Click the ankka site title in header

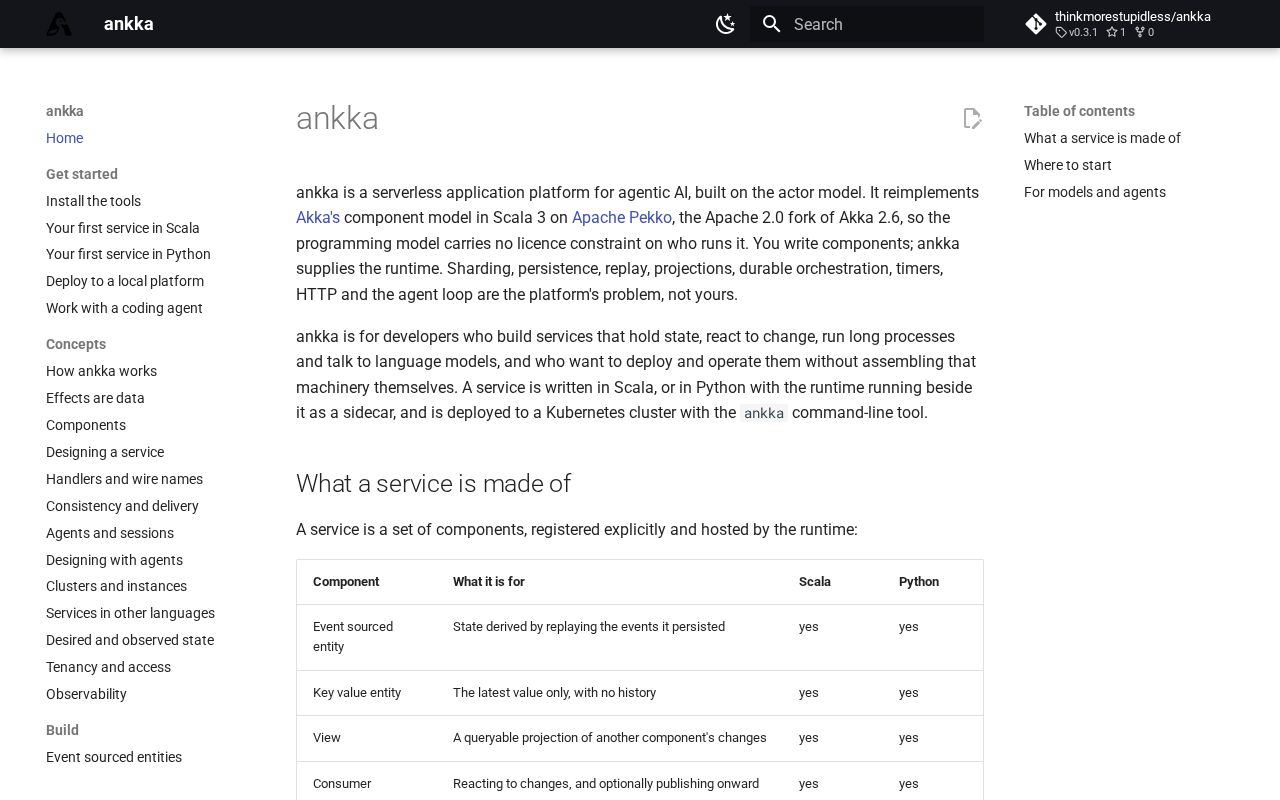[129, 24]
